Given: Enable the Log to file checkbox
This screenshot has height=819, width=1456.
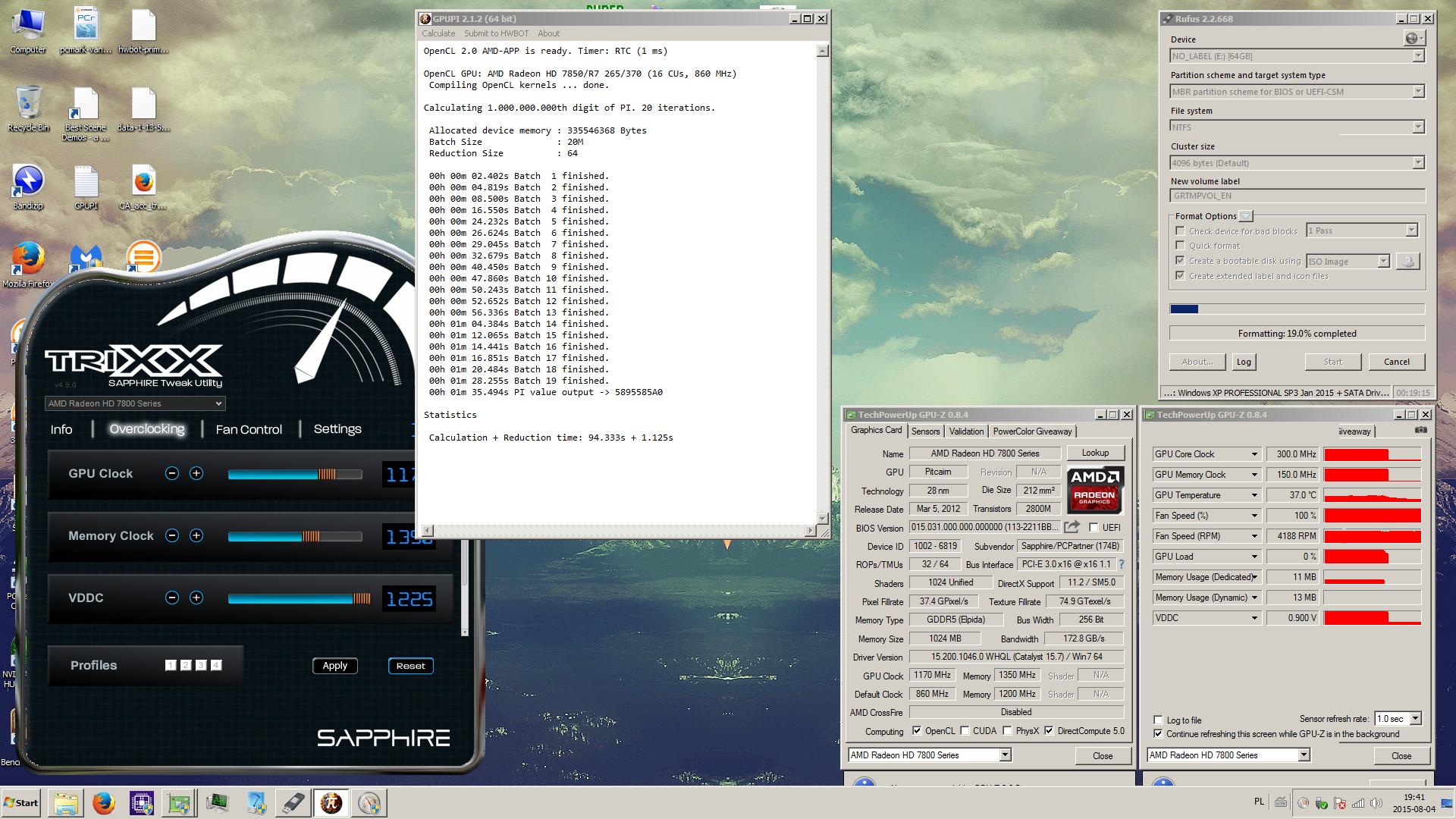Looking at the screenshot, I should [1158, 720].
